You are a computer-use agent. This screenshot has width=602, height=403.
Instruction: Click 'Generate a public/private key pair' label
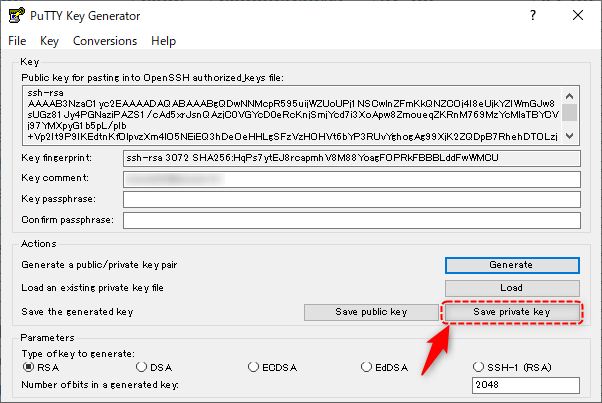point(99,265)
